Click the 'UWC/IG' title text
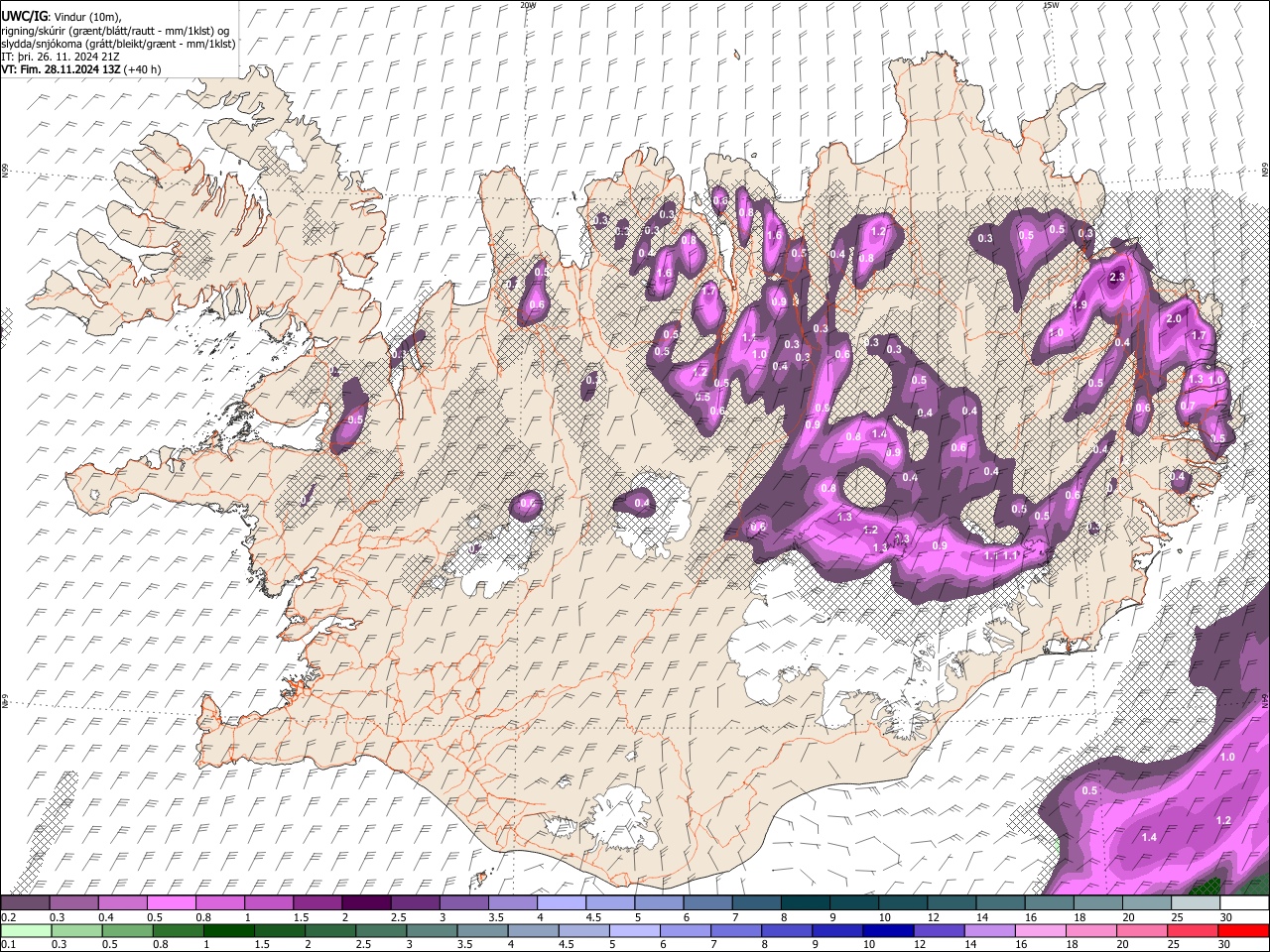This screenshot has width=1270, height=952. tap(24, 17)
